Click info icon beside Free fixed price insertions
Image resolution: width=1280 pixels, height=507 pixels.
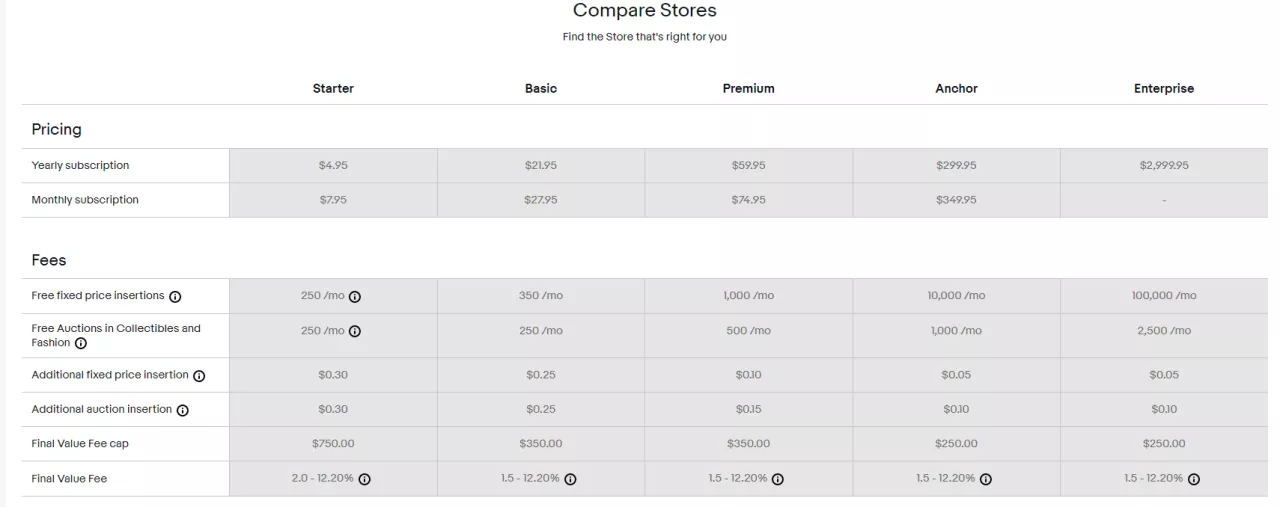coord(175,297)
